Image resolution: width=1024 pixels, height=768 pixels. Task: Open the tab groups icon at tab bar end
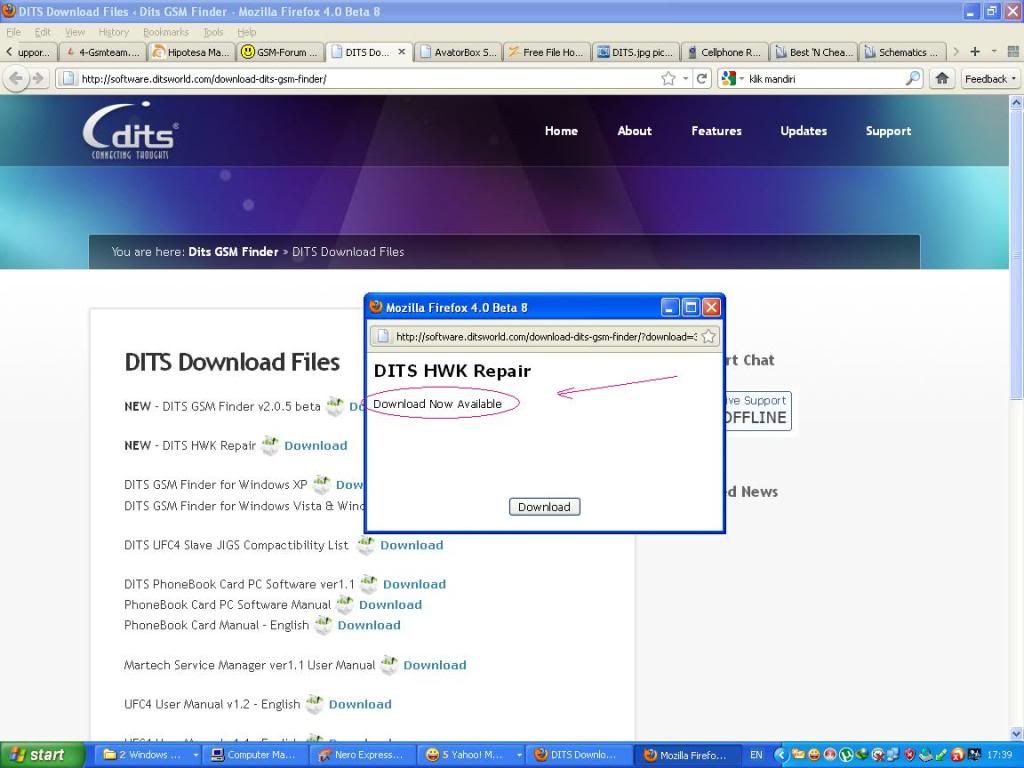click(1014, 52)
